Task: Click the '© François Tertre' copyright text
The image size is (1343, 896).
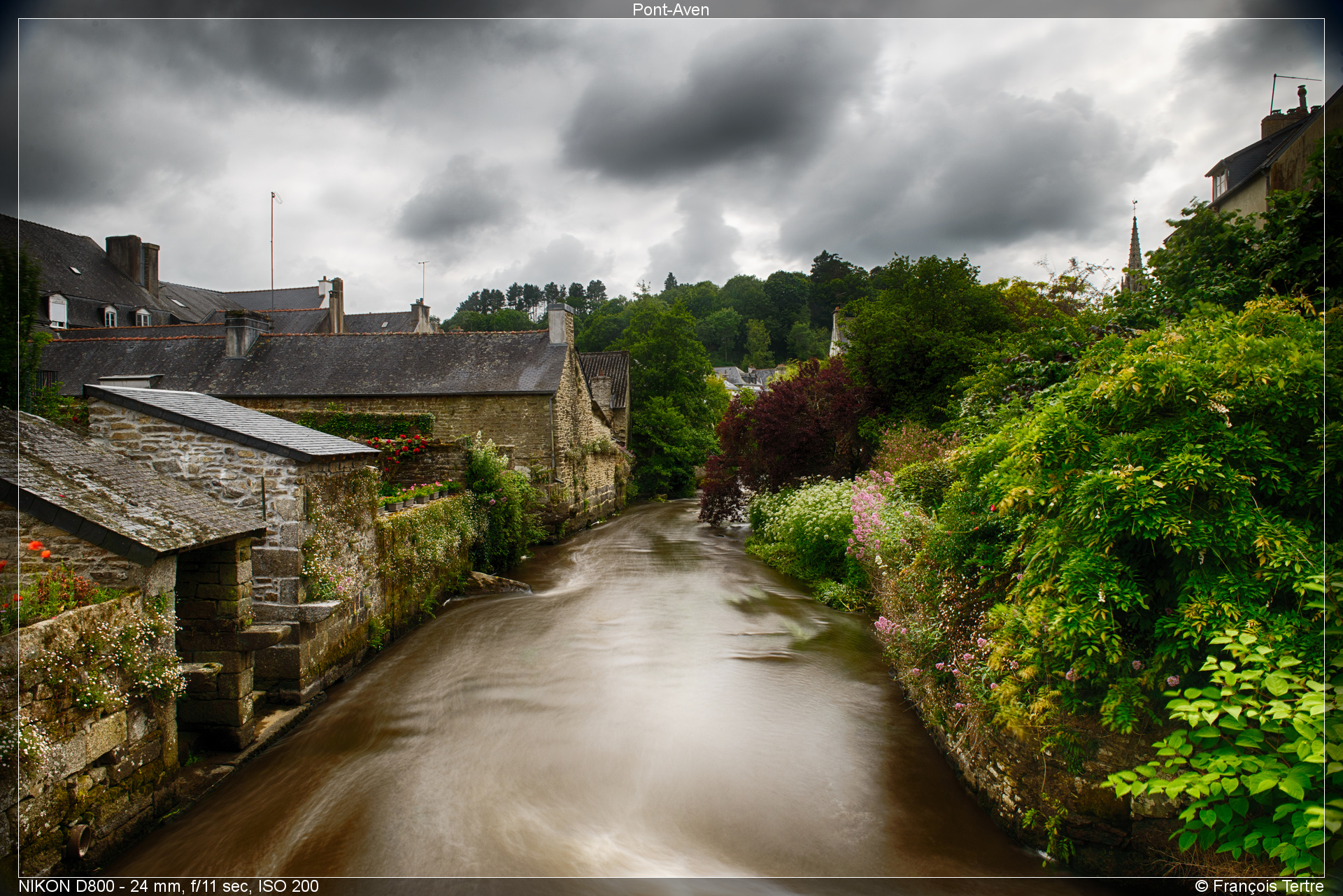Action: [x=1259, y=886]
